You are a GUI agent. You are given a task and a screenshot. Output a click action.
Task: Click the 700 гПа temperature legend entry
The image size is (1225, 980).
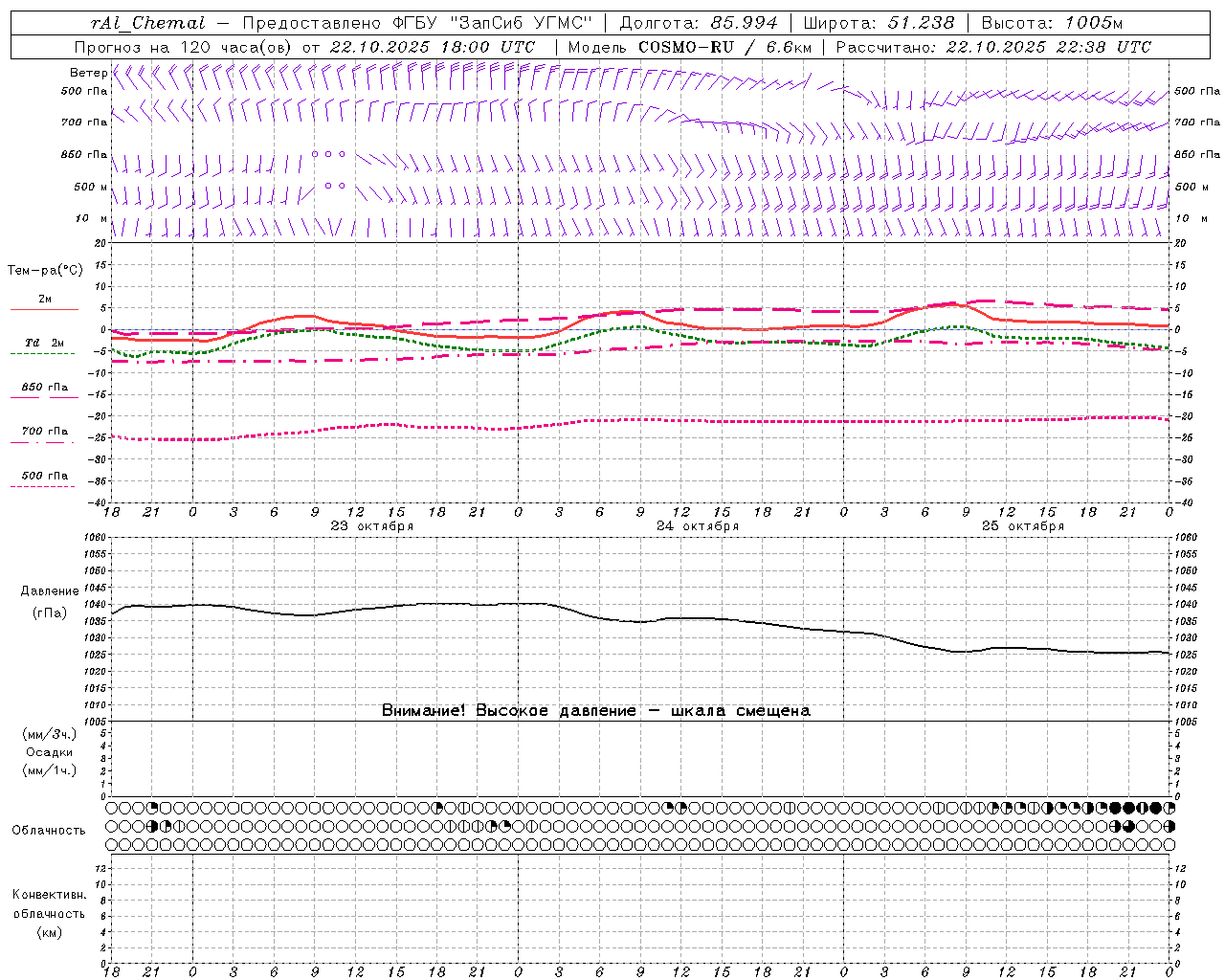point(45,432)
